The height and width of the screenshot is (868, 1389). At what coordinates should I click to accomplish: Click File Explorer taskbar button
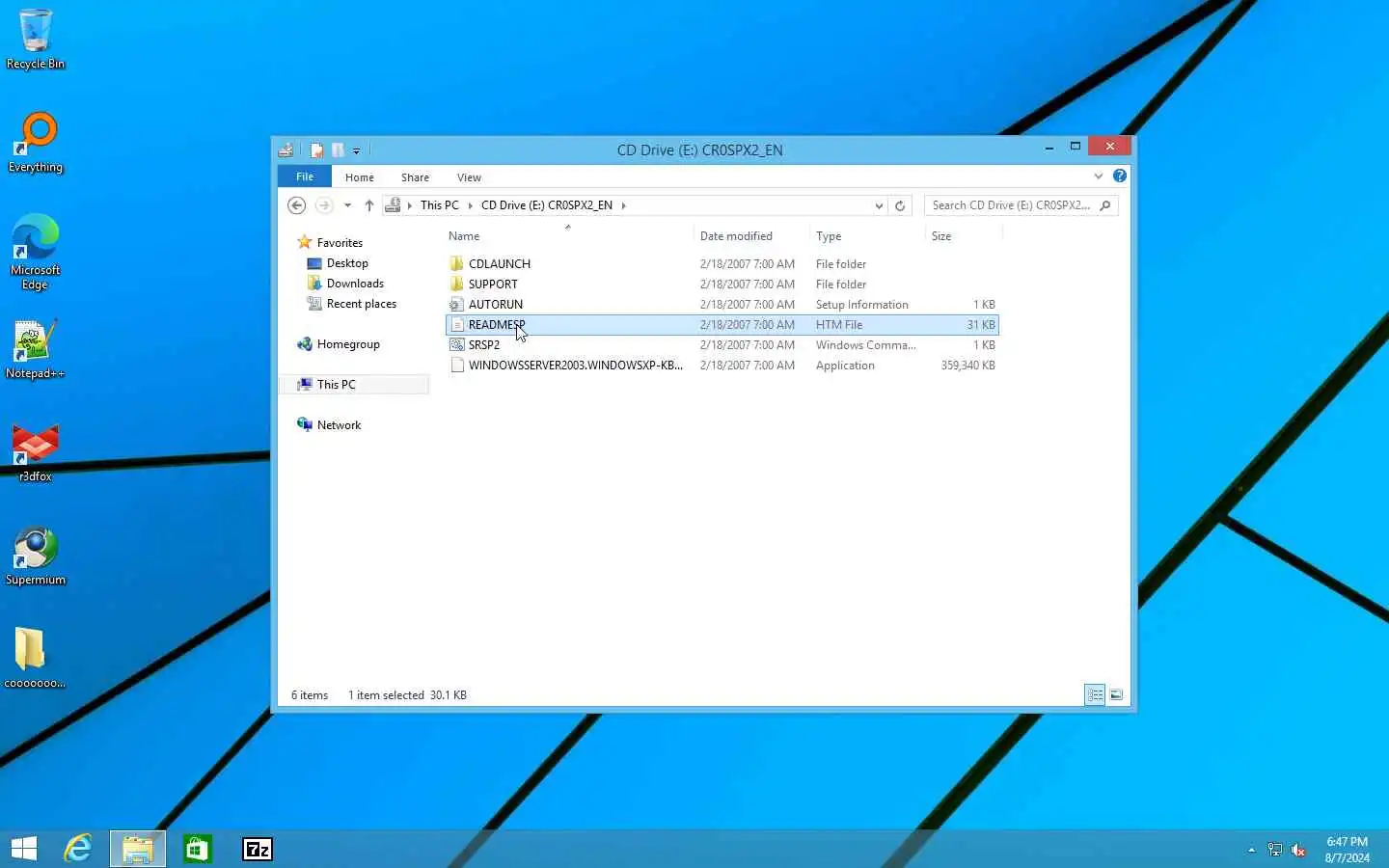(138, 849)
